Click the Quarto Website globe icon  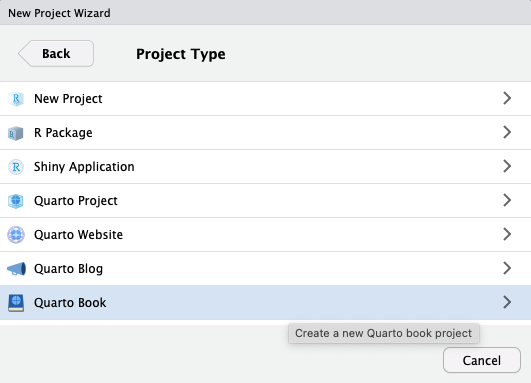point(16,235)
